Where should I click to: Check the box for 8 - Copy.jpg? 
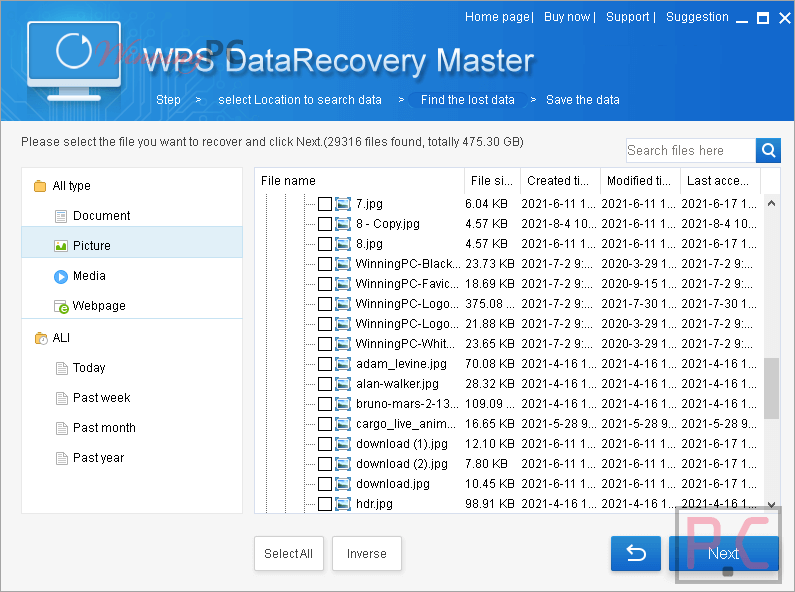click(325, 224)
